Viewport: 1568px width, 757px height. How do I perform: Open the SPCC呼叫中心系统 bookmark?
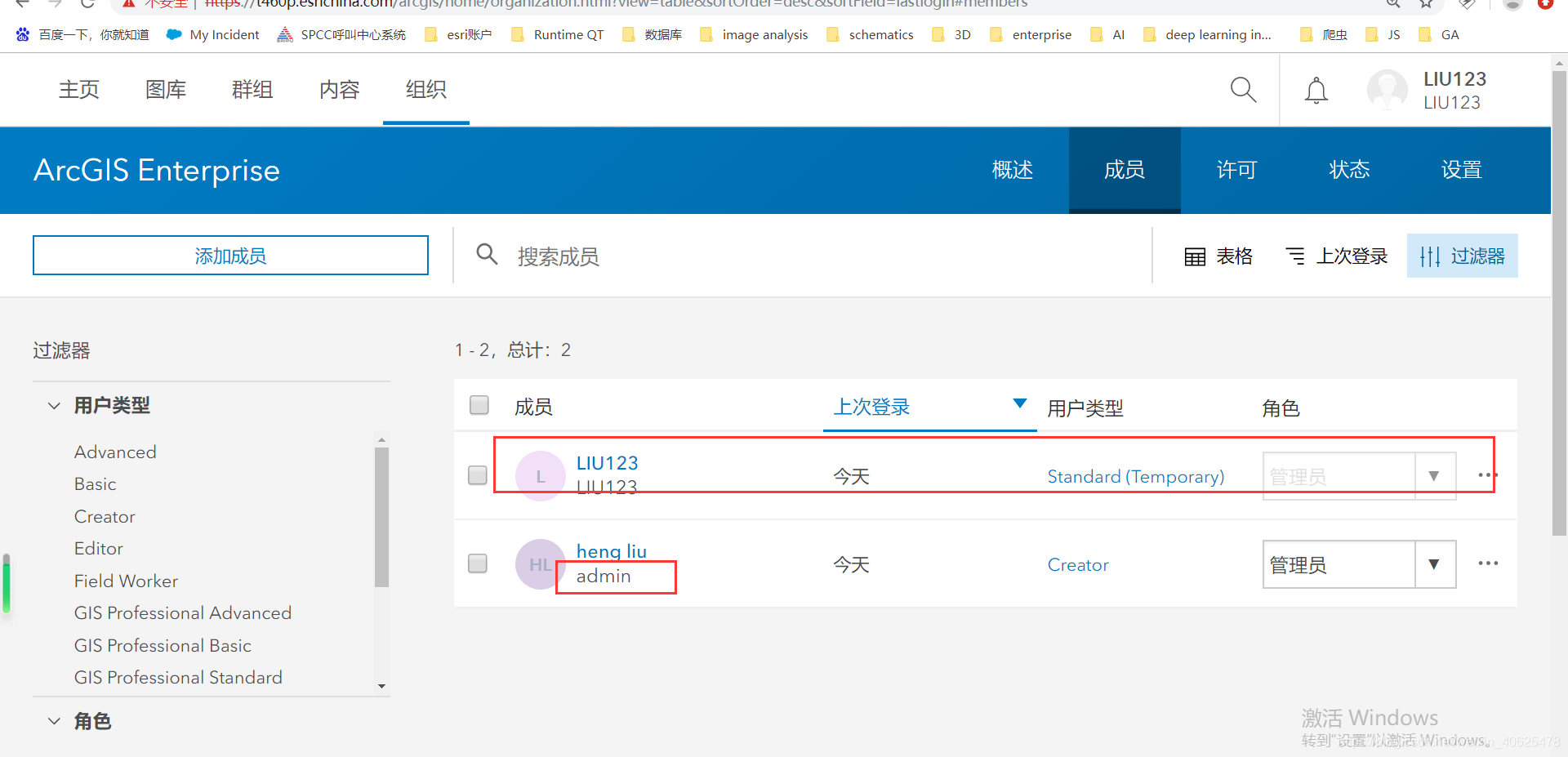tap(341, 34)
